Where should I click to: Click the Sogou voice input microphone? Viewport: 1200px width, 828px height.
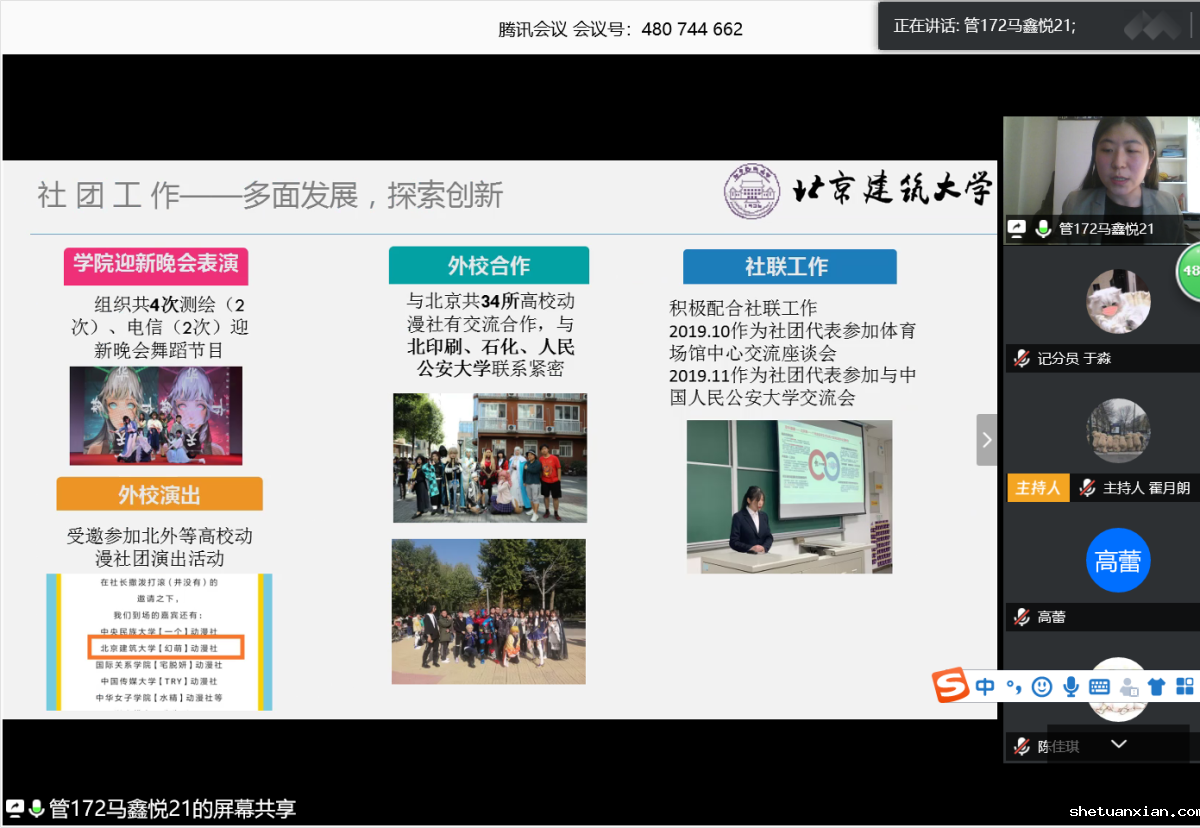[x=1071, y=687]
